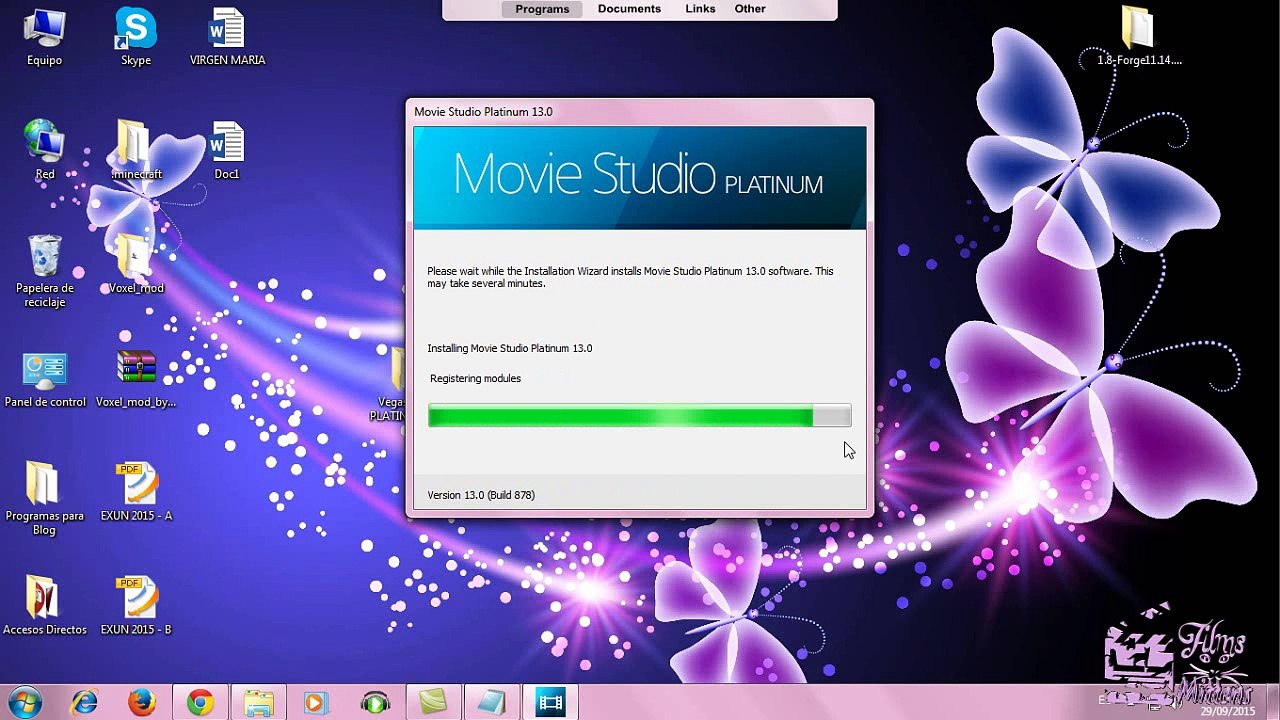This screenshot has height=720, width=1280.
Task: Click the 'Registering modules' status text
Action: 475,379
